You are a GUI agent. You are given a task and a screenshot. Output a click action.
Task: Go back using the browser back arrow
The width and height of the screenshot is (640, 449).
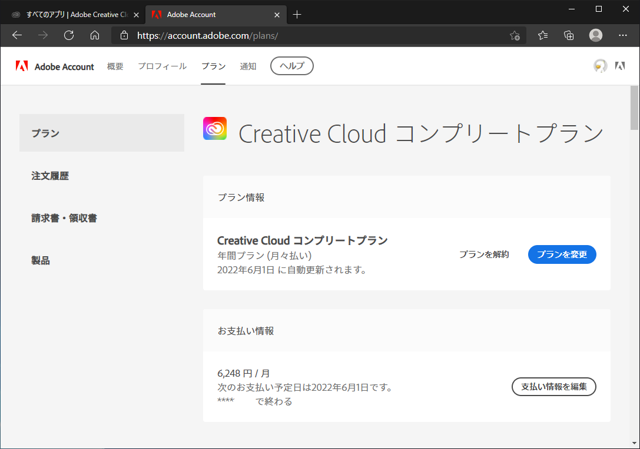(x=17, y=36)
